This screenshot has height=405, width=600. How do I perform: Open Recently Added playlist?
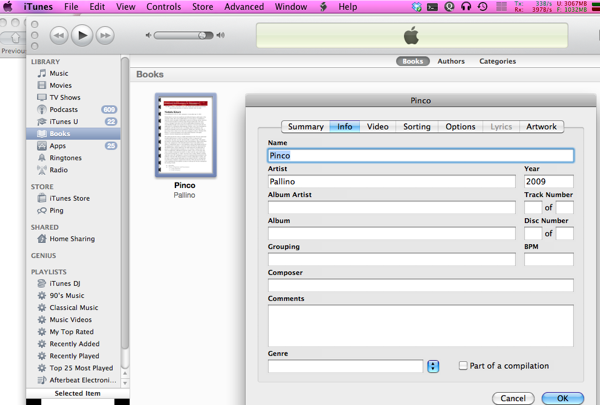pos(74,344)
